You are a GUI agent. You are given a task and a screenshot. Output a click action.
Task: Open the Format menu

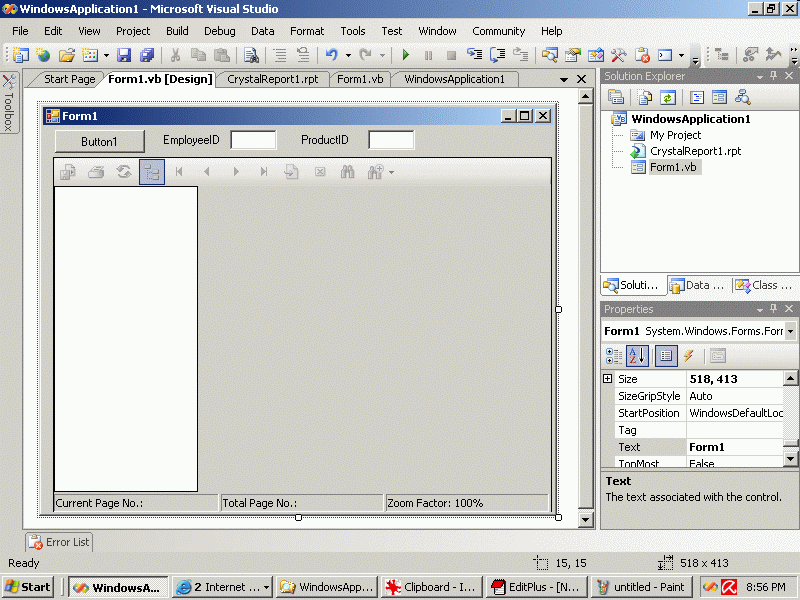[307, 31]
